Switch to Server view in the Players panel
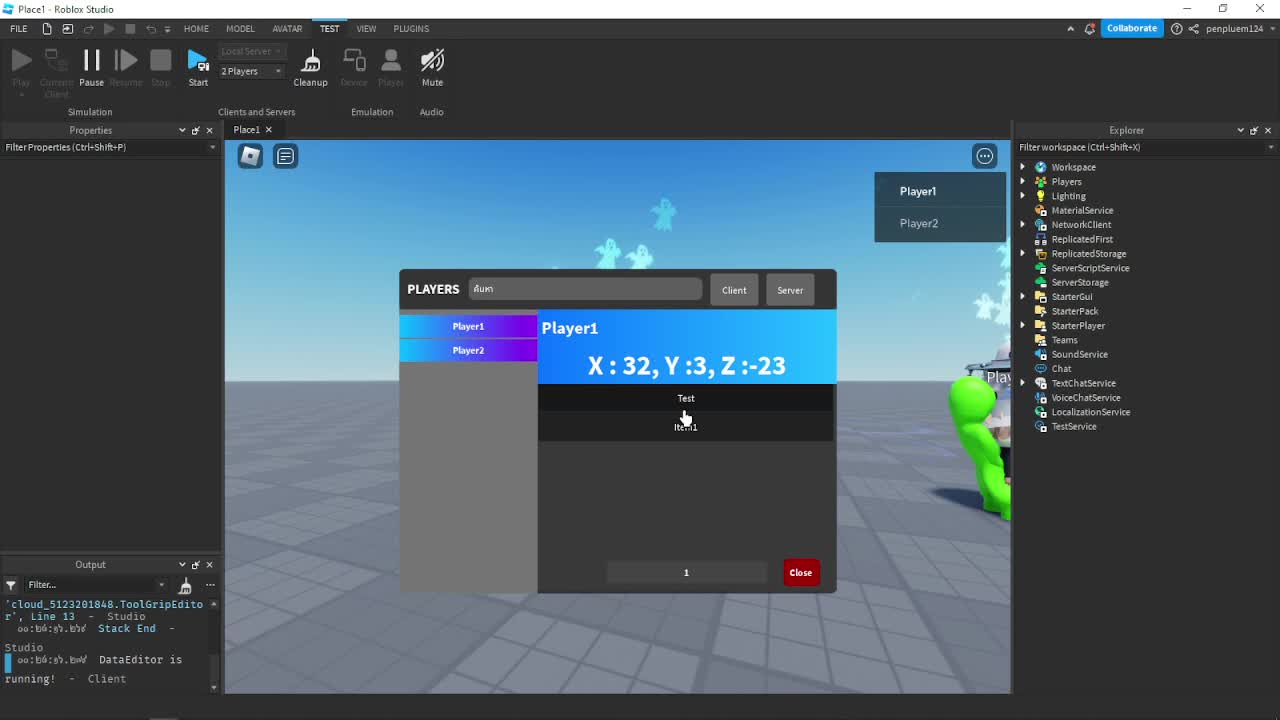This screenshot has width=1280, height=720. point(790,290)
